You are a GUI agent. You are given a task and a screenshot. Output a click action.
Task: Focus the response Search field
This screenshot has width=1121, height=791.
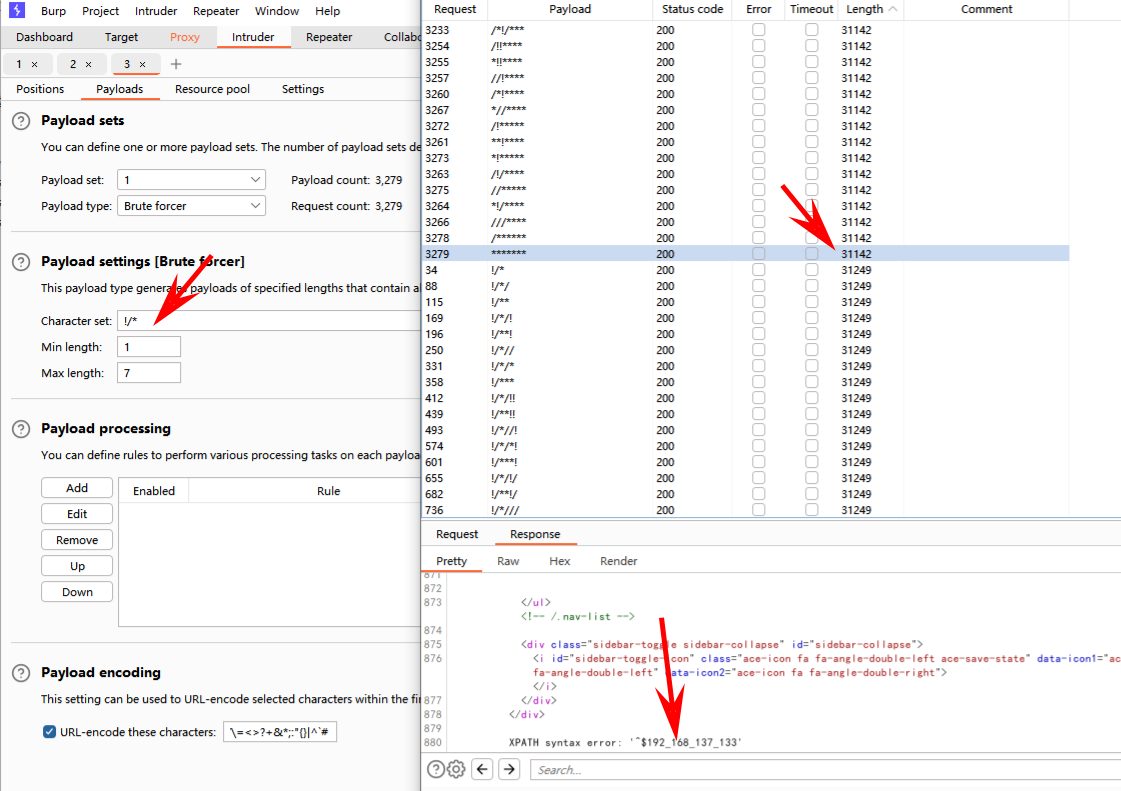[826, 770]
